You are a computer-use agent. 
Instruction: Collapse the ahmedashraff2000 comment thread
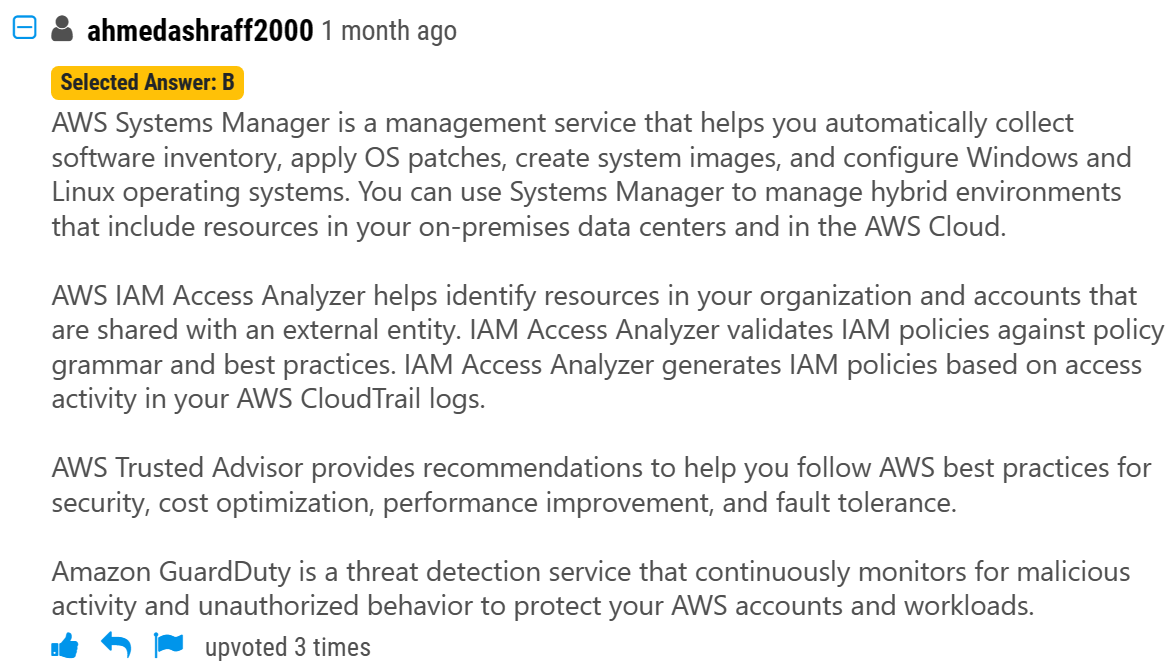(x=23, y=29)
